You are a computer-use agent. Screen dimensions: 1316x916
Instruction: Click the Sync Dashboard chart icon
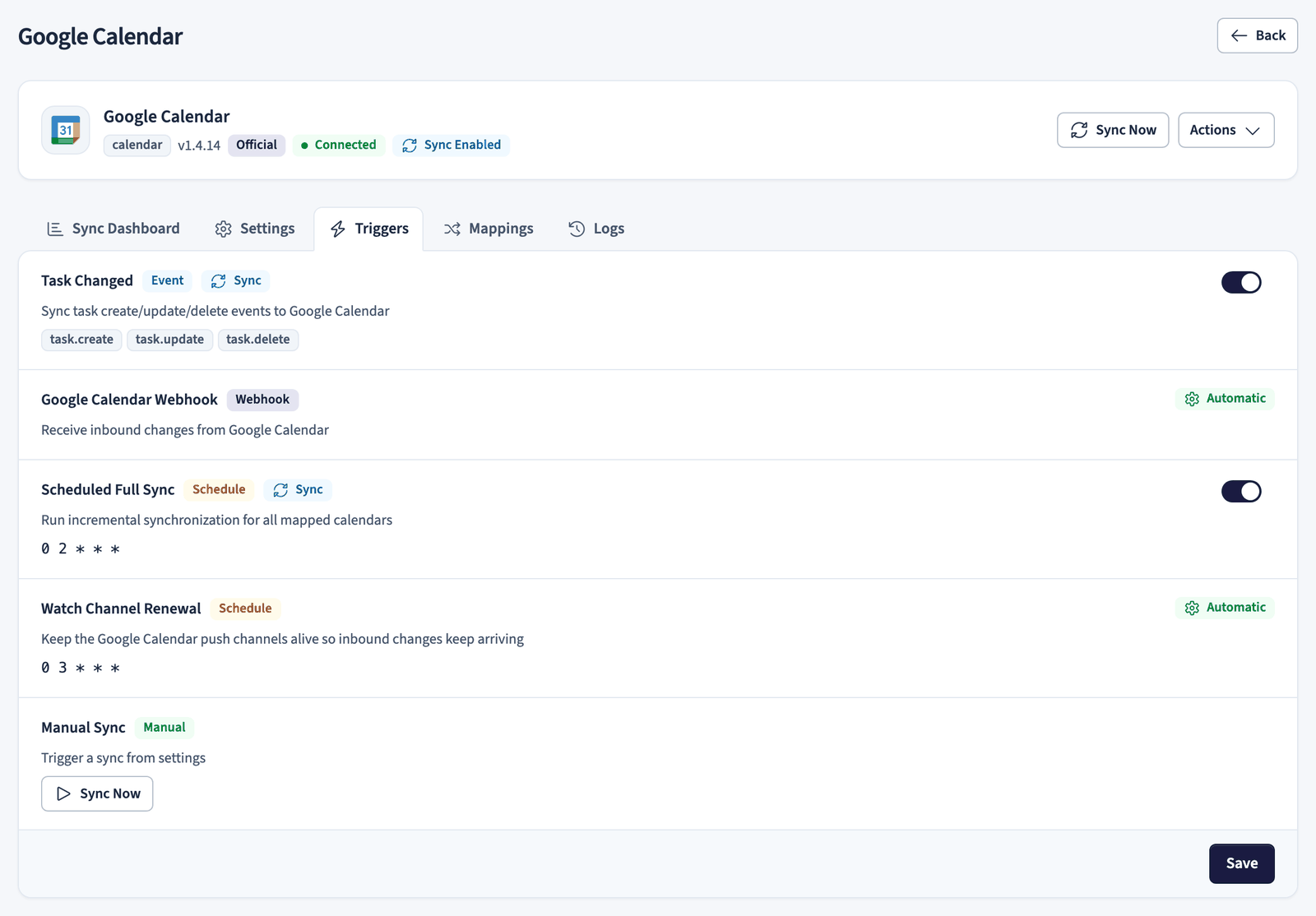click(x=55, y=229)
